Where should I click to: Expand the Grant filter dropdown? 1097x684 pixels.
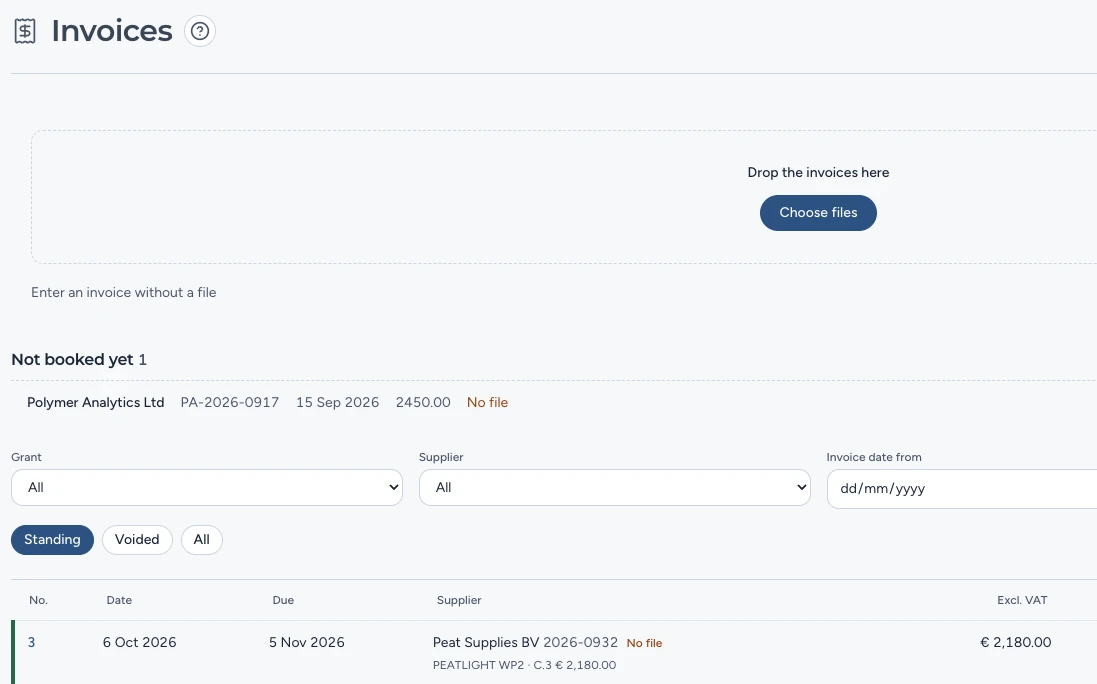[x=207, y=487]
